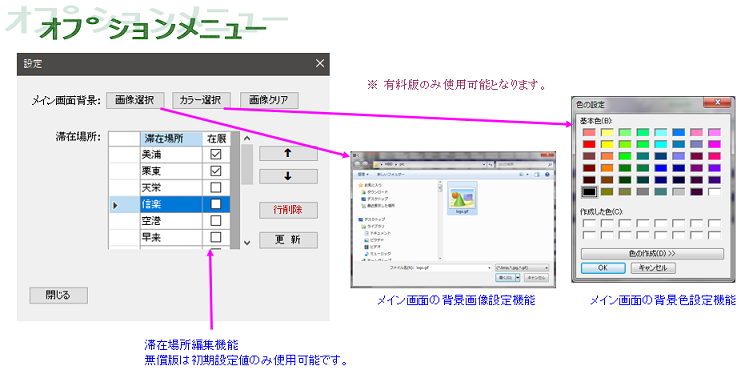
Task: Select お気に入り star item in file dialog
Action: click(x=370, y=185)
